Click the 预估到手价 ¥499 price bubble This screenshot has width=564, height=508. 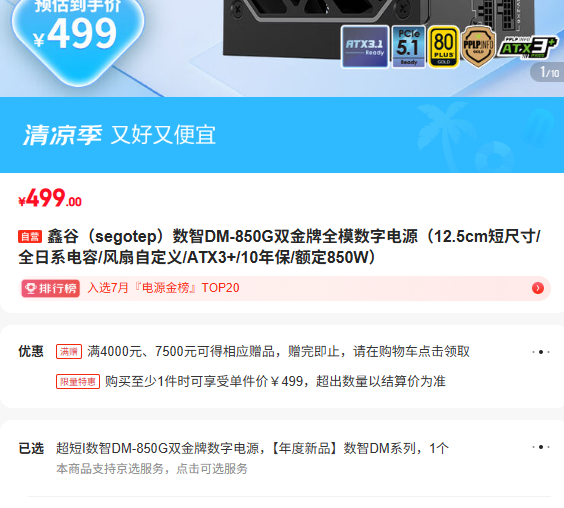click(78, 36)
